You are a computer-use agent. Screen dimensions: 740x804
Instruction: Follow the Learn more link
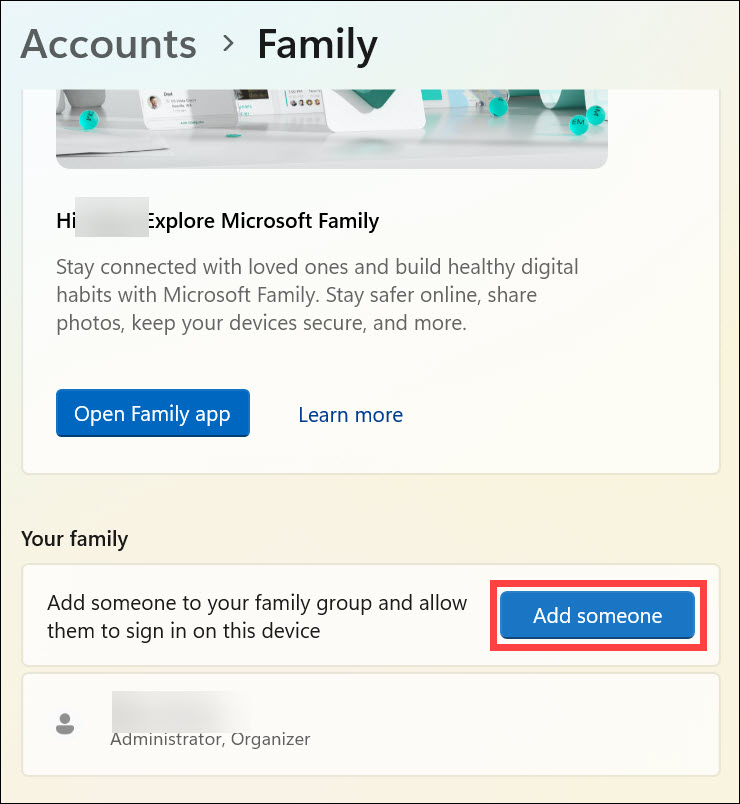tap(350, 415)
